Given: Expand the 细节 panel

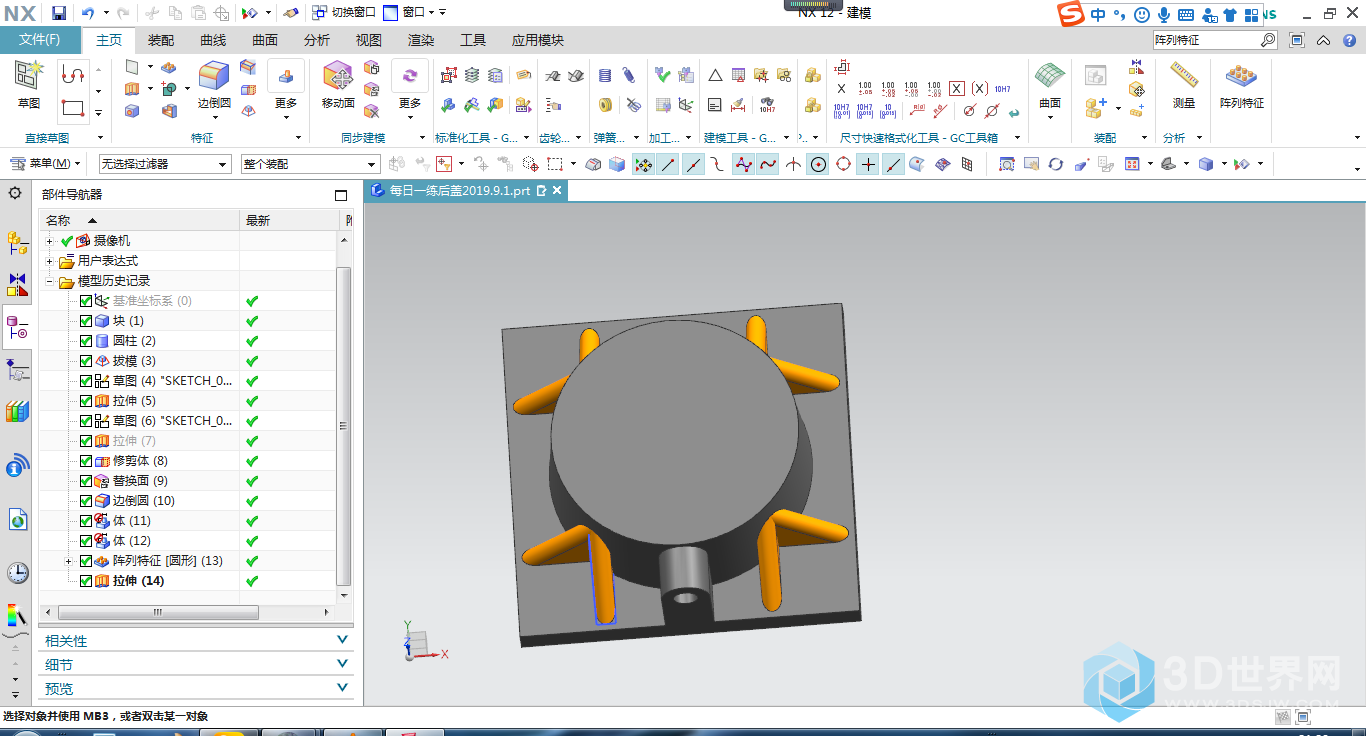Looking at the screenshot, I should coord(196,665).
